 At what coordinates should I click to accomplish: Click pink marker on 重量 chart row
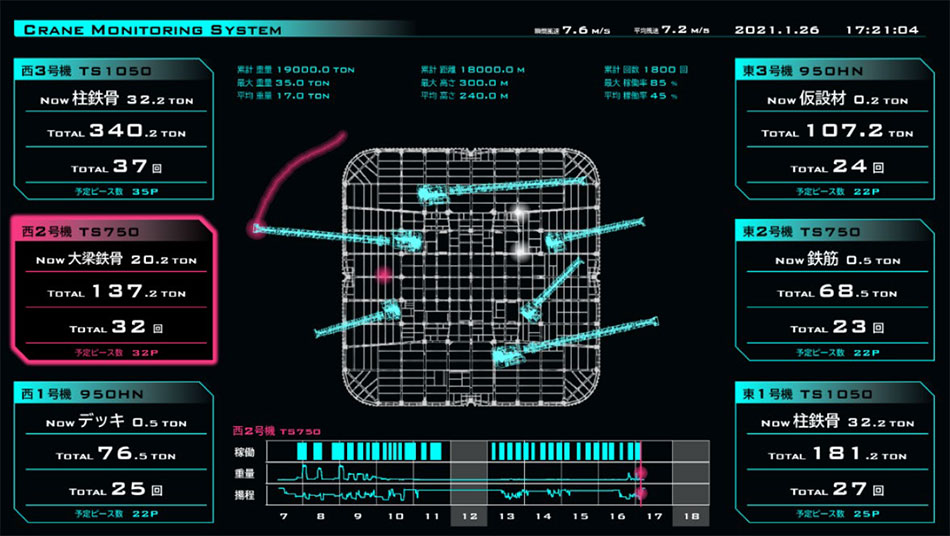coord(640,472)
